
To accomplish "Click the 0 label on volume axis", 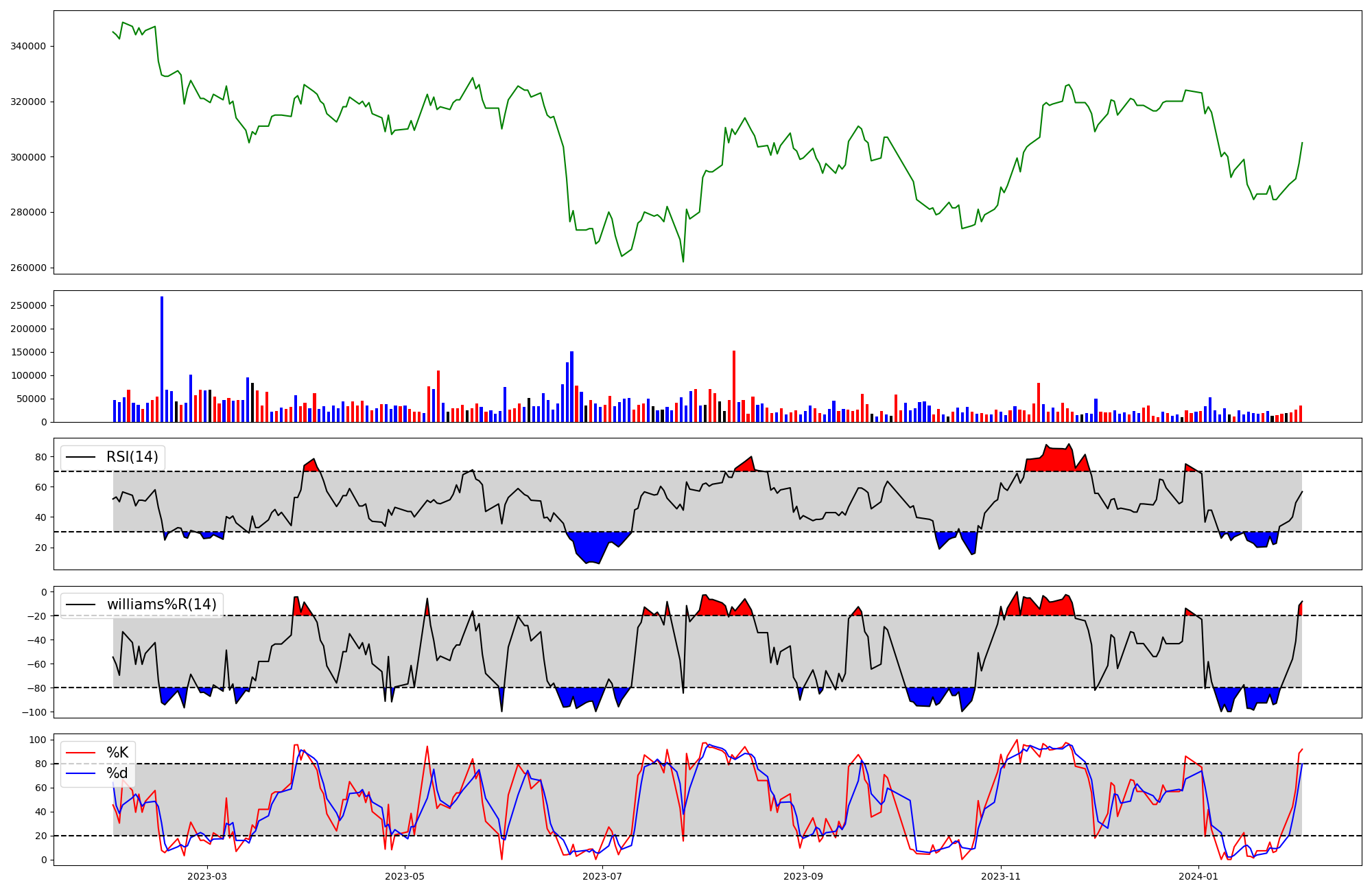I will pos(43,423).
